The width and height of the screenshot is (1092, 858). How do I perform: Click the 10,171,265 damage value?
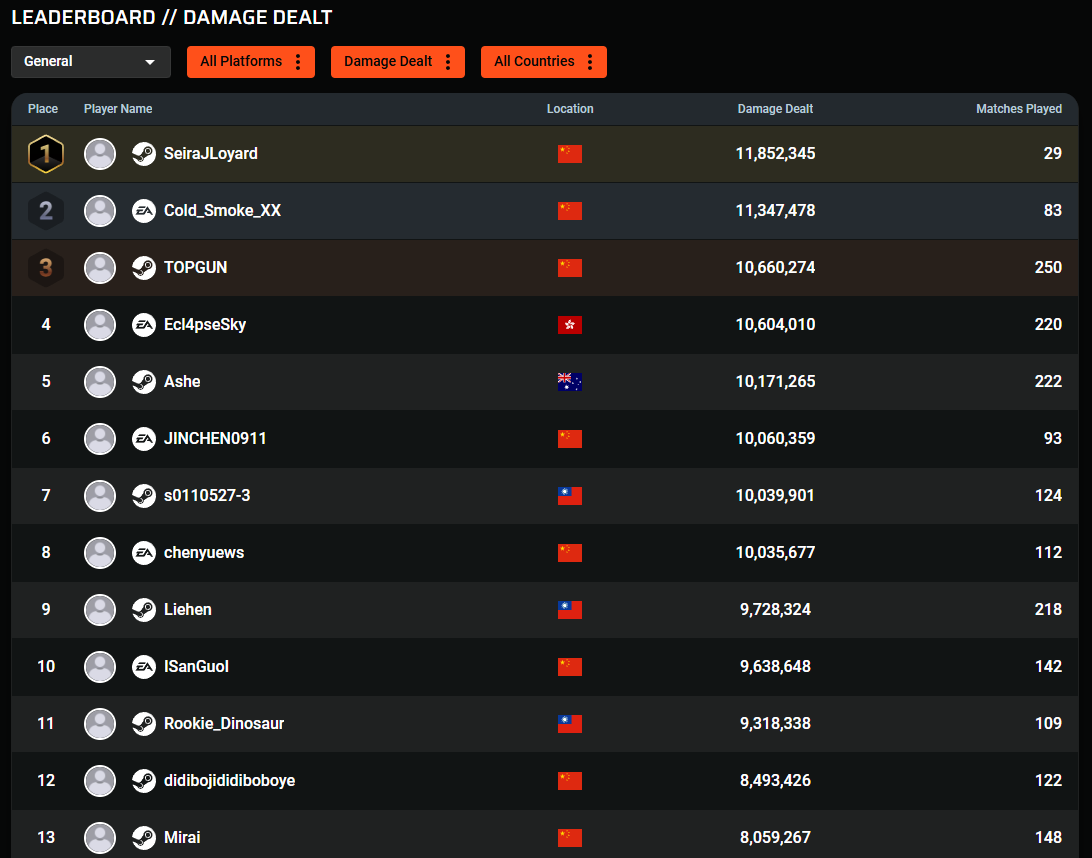(775, 382)
